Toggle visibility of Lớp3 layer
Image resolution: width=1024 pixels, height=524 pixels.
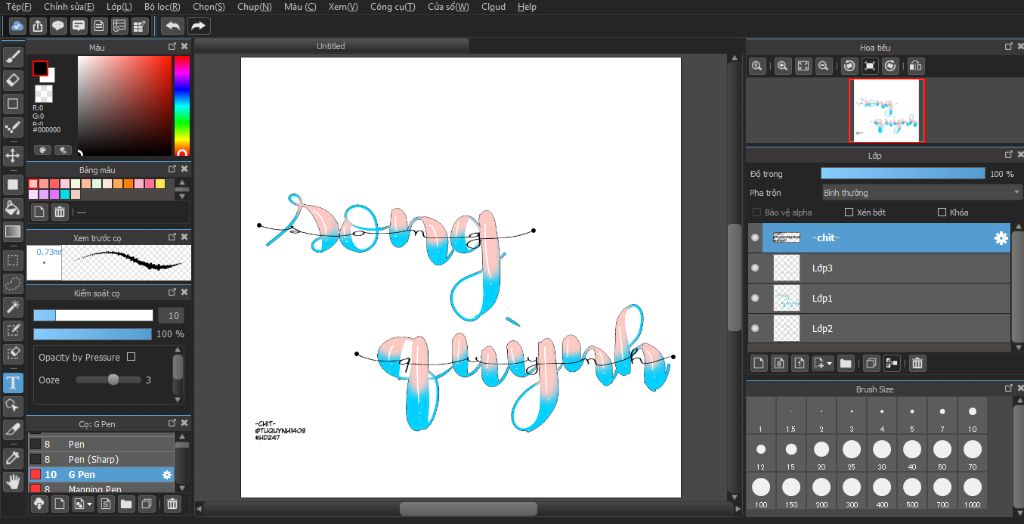coord(756,268)
